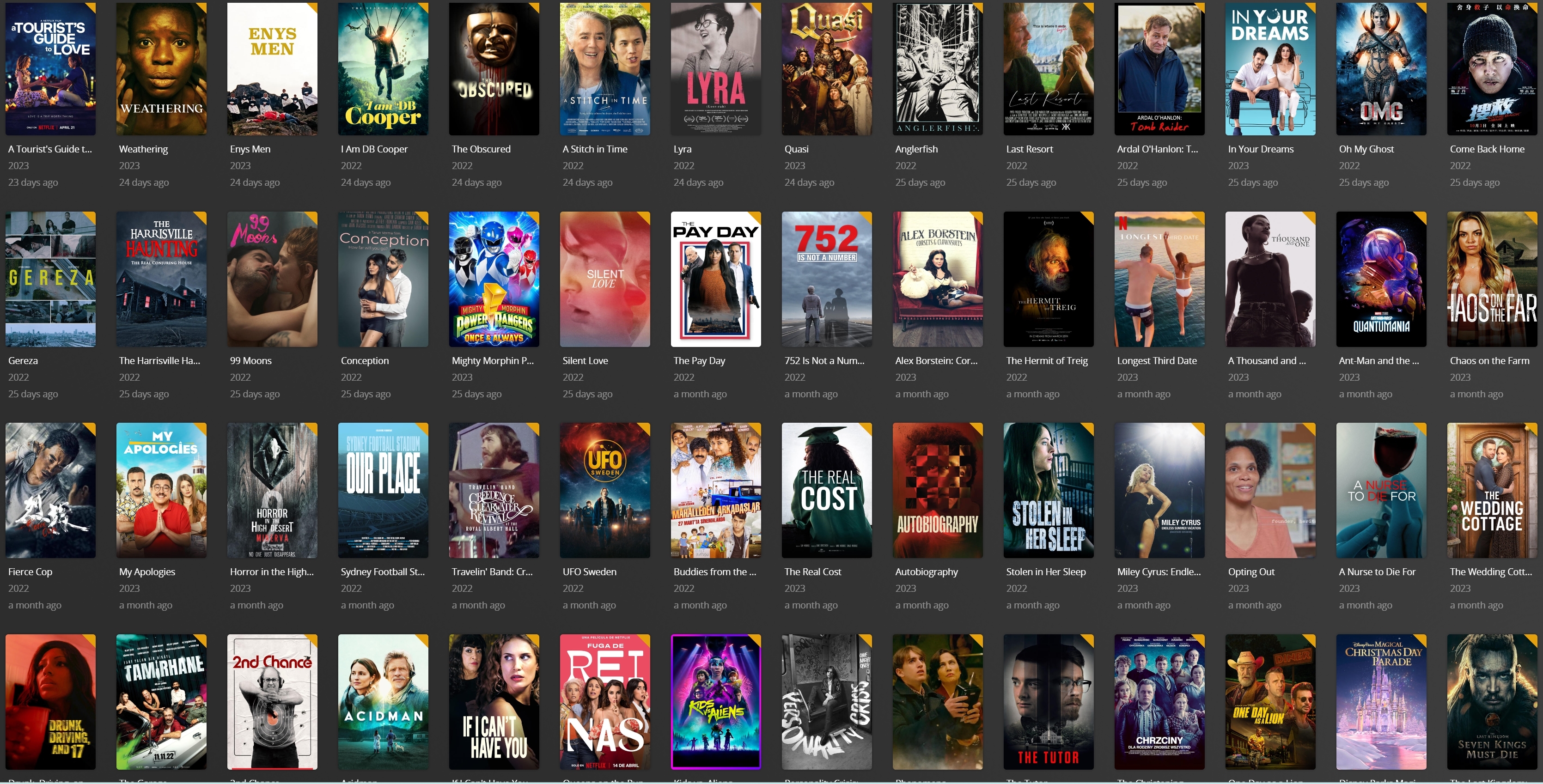Select the Last Resort poster
The height and width of the screenshot is (784, 1543).
click(1049, 68)
